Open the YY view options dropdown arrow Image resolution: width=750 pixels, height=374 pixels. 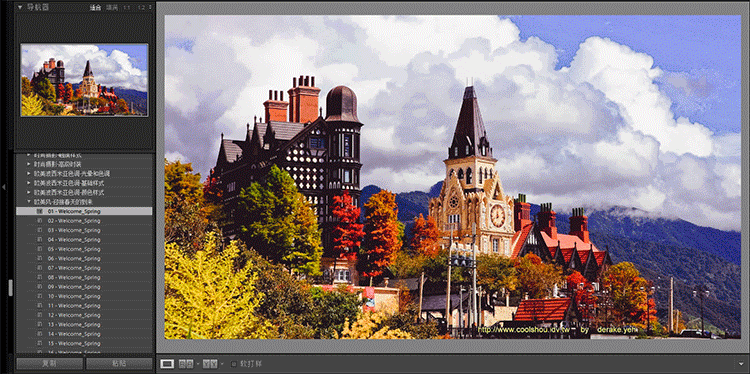221,364
